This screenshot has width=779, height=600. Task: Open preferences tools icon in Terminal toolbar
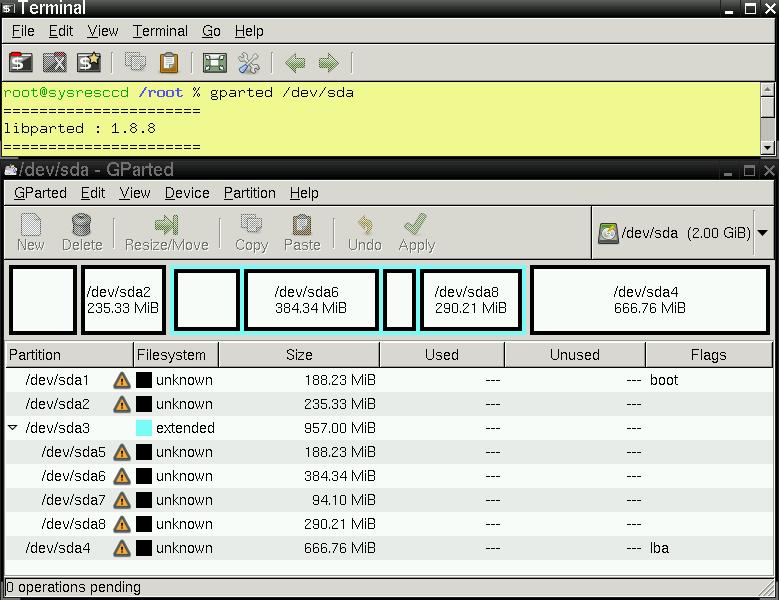[x=249, y=63]
